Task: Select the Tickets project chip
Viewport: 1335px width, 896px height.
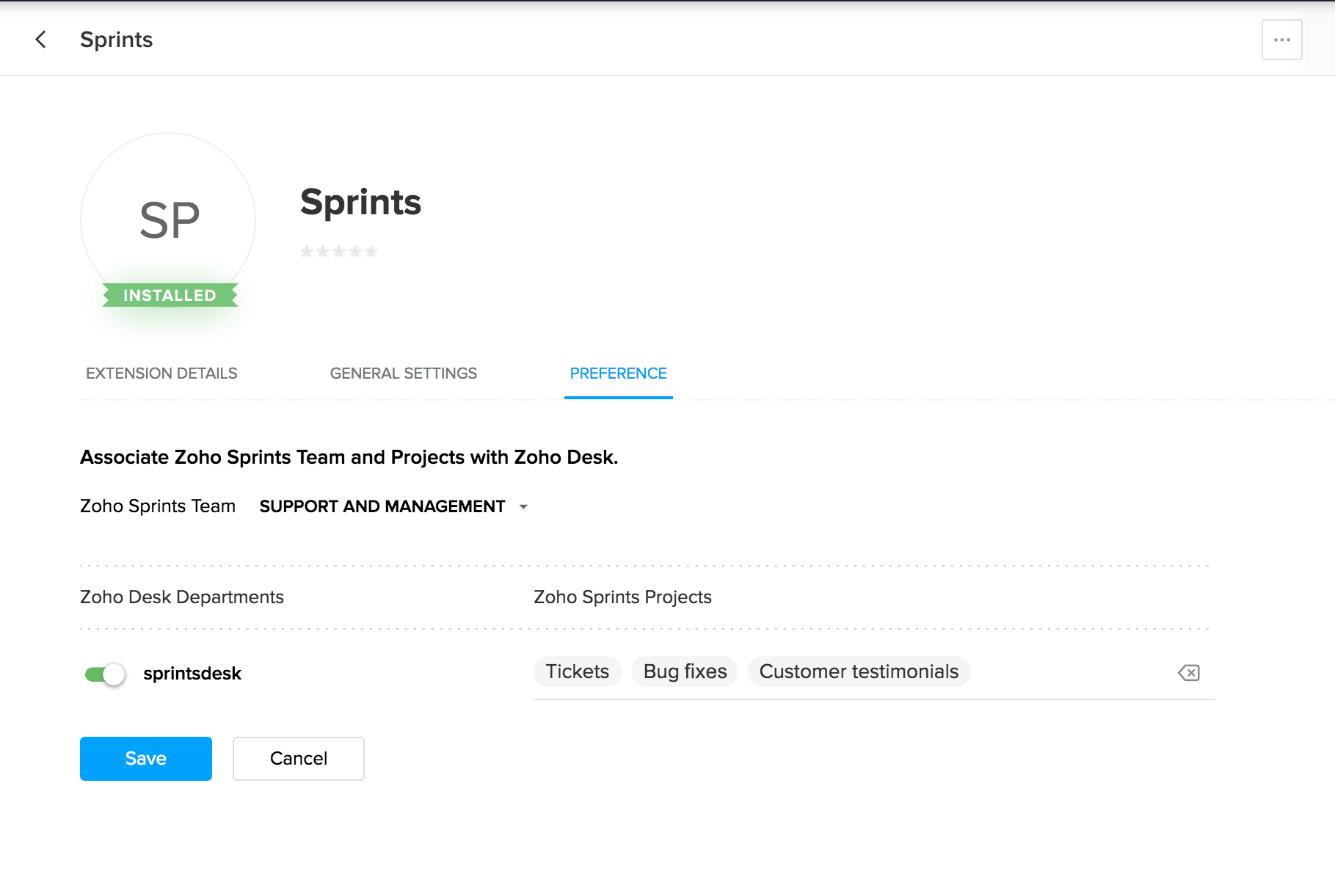Action: (x=577, y=671)
